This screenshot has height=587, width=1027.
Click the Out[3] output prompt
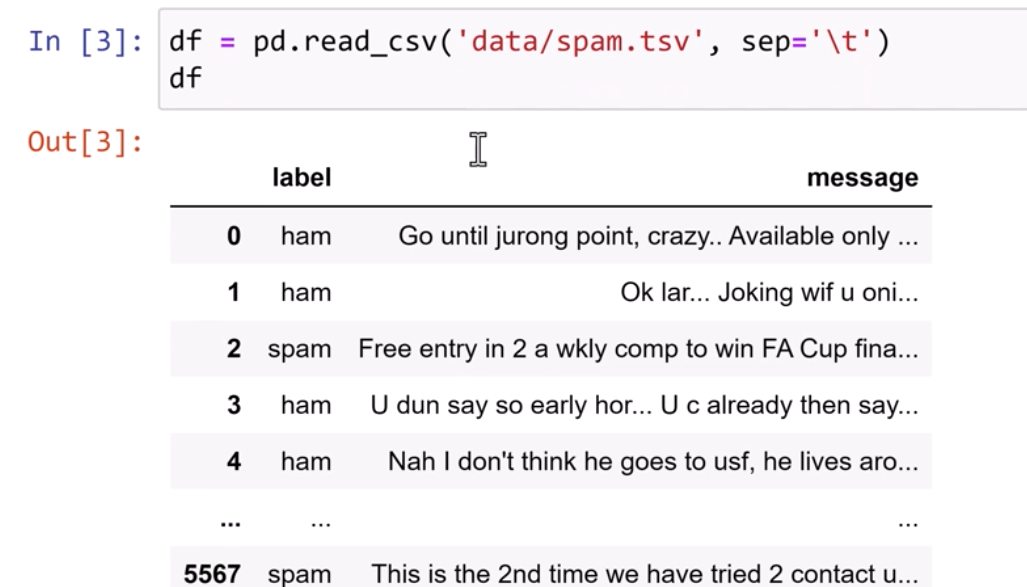click(85, 143)
